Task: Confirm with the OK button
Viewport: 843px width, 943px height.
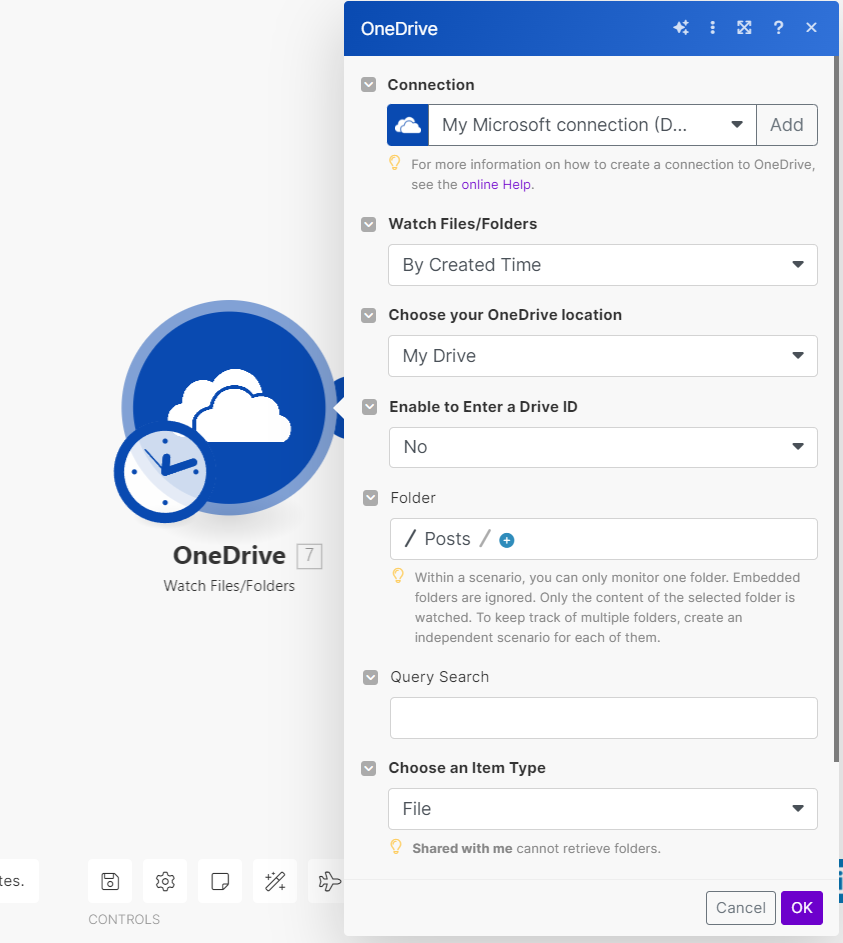Action: 802,908
